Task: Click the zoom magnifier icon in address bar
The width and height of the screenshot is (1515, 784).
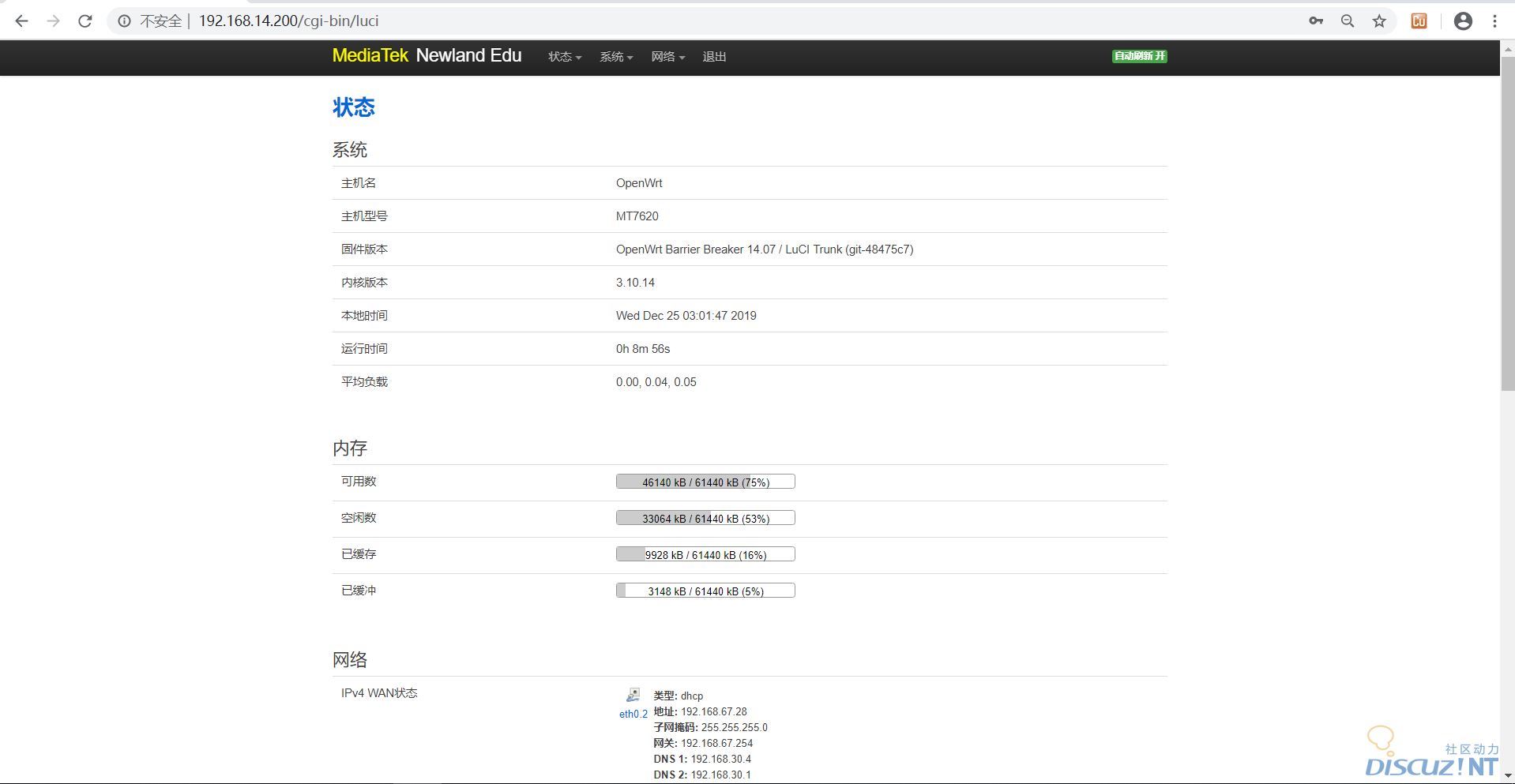Action: coord(1348,21)
